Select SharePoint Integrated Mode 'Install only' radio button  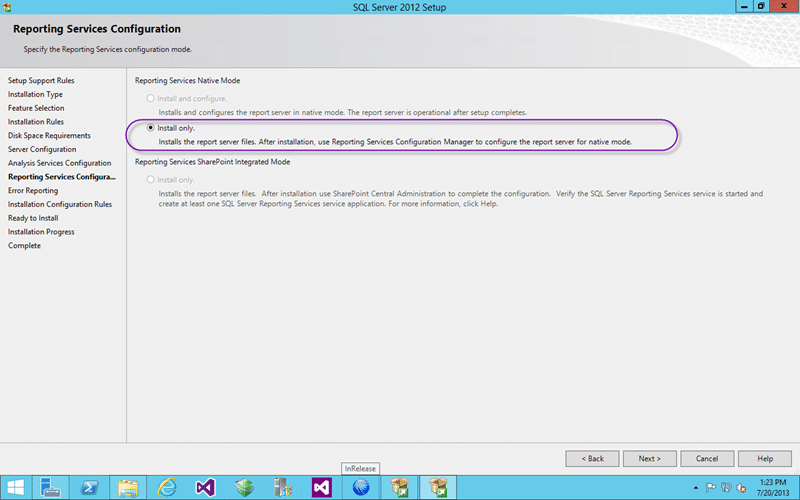pyautogui.click(x=151, y=180)
